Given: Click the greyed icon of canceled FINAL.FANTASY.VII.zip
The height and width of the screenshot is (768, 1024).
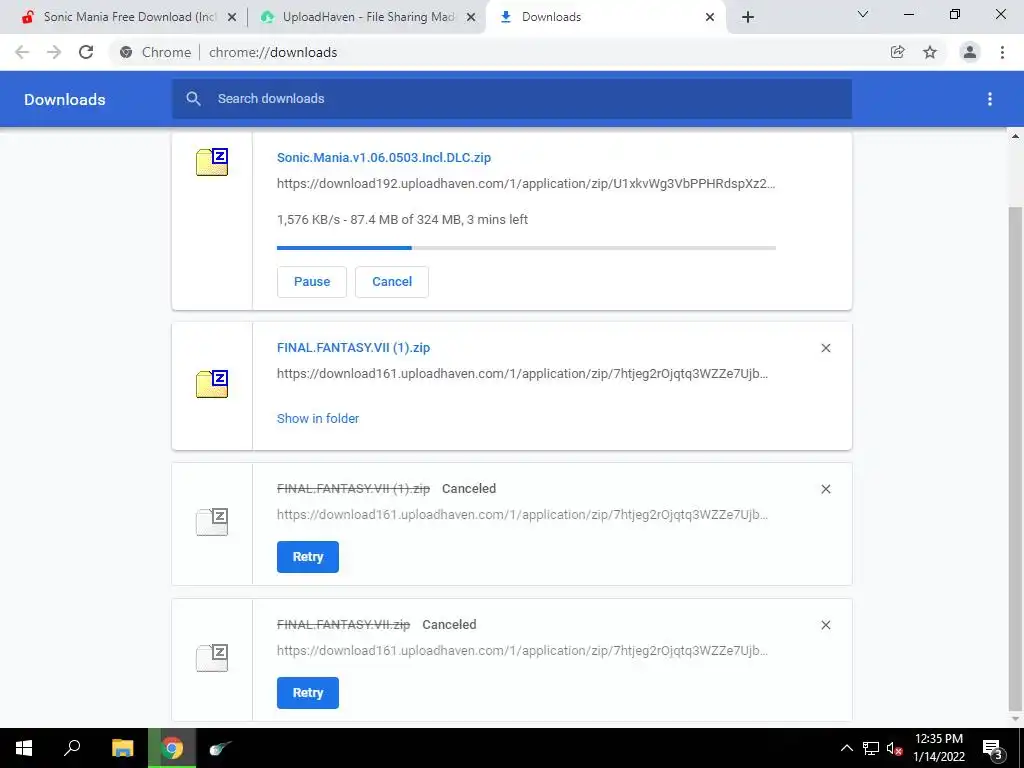Looking at the screenshot, I should pyautogui.click(x=212, y=658).
